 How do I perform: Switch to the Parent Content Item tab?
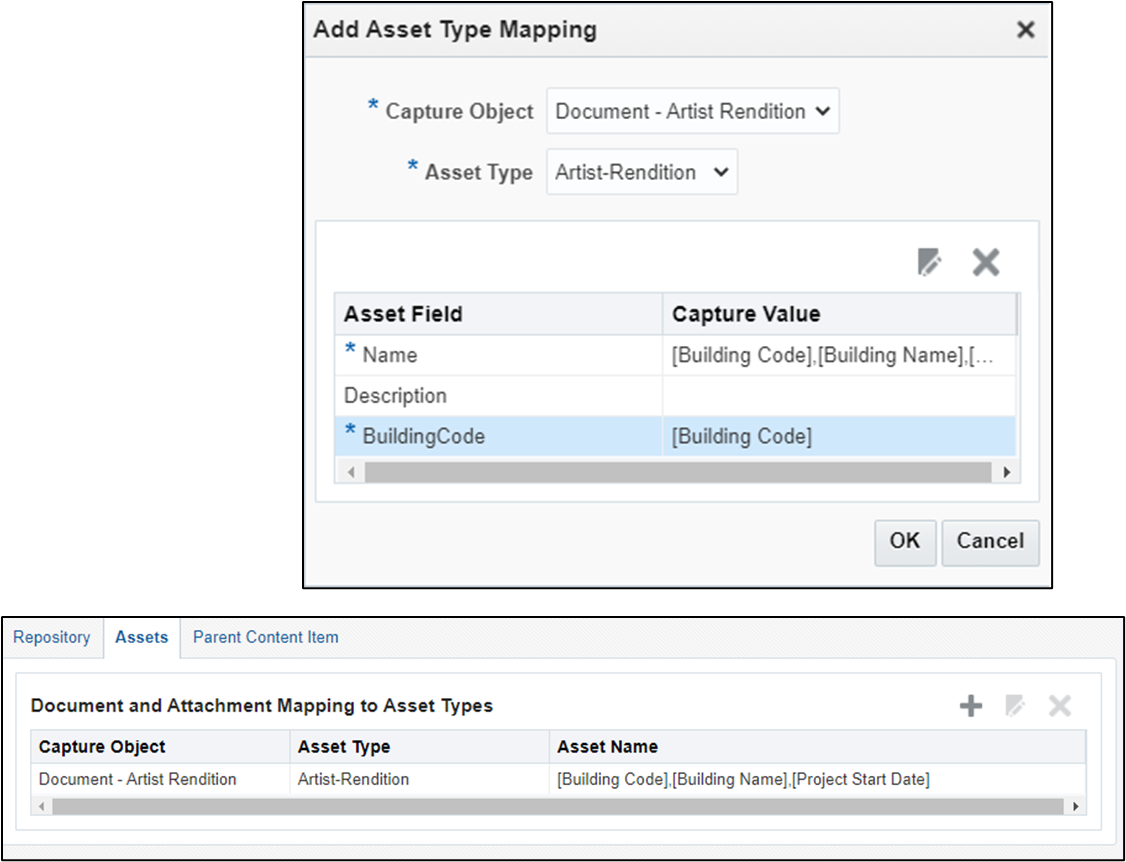click(x=264, y=637)
